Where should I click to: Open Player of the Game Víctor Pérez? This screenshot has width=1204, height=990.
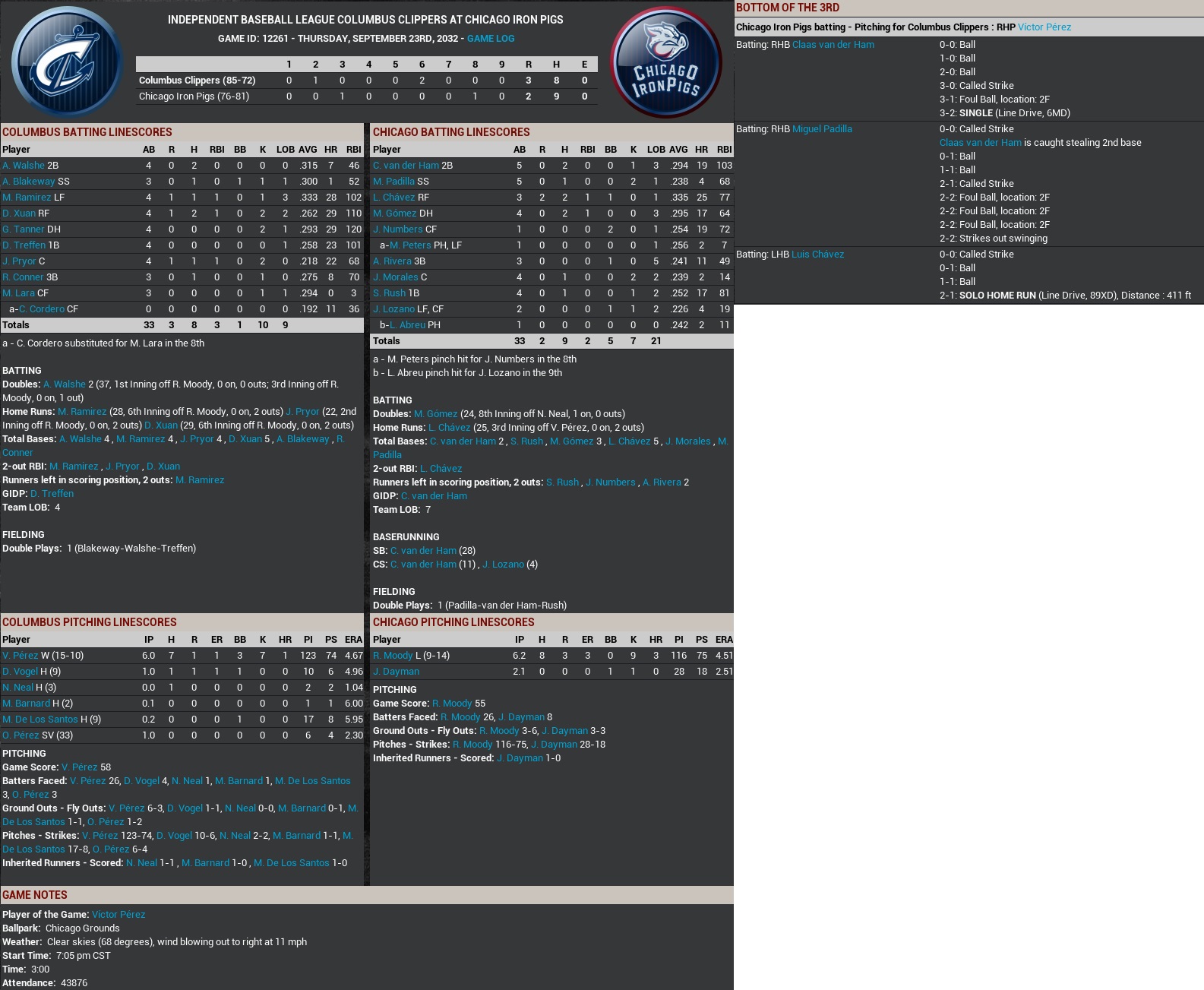pos(119,915)
